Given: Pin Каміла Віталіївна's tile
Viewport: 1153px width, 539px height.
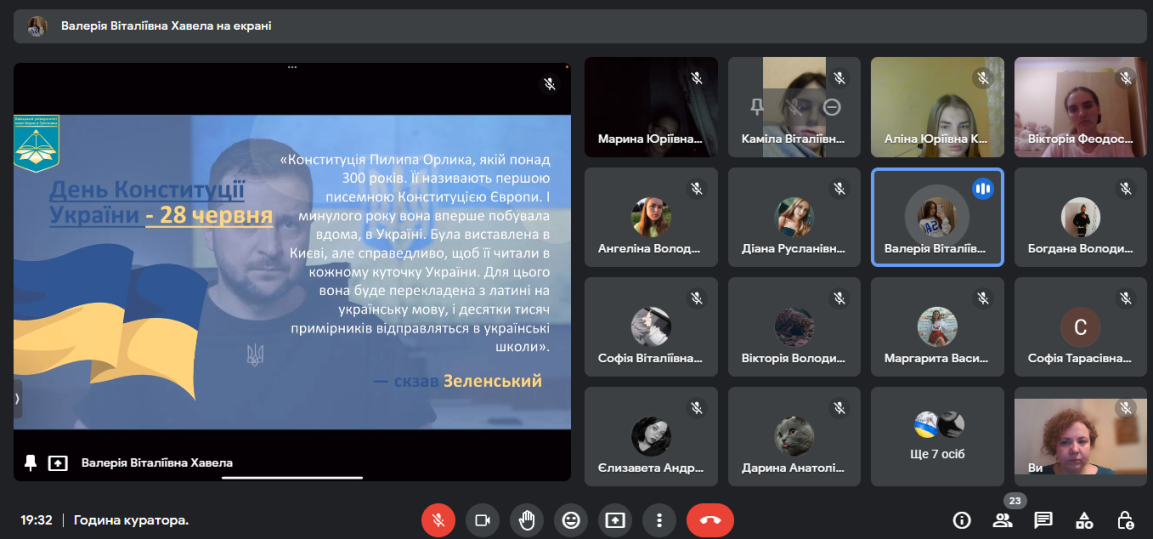Looking at the screenshot, I should (x=756, y=107).
